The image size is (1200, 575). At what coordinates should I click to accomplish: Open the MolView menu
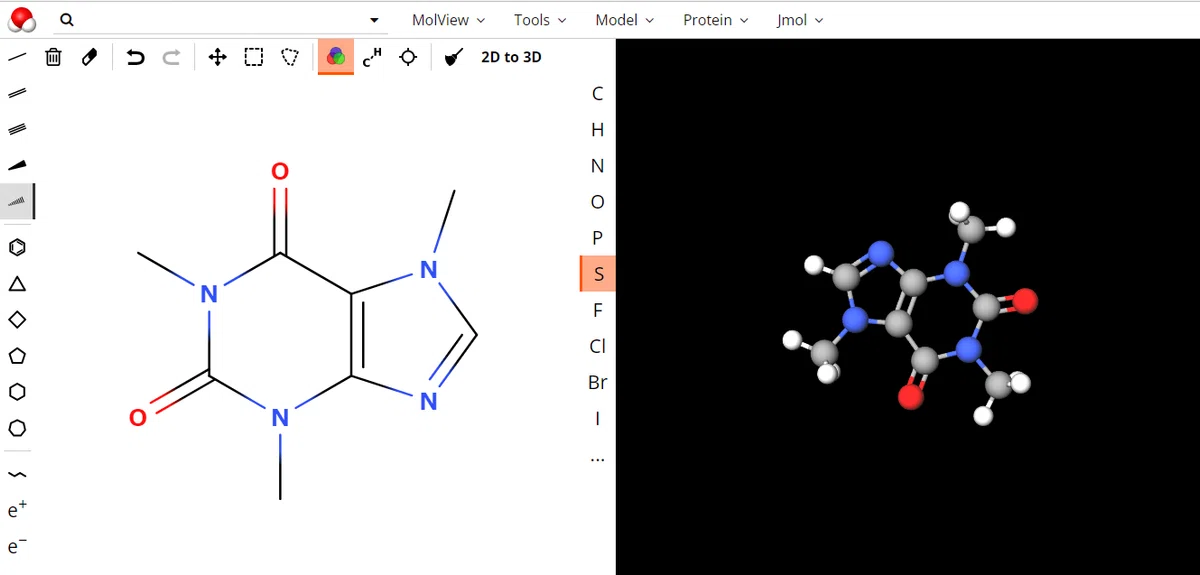coord(448,20)
